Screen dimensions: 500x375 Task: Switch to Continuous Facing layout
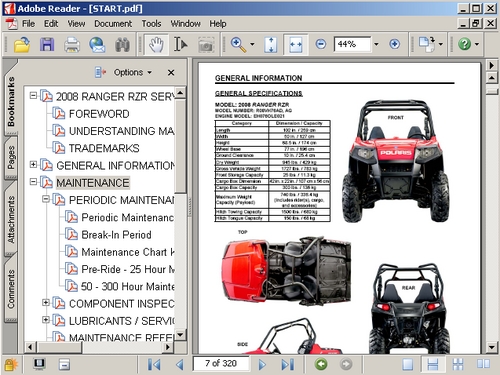(x=458, y=364)
